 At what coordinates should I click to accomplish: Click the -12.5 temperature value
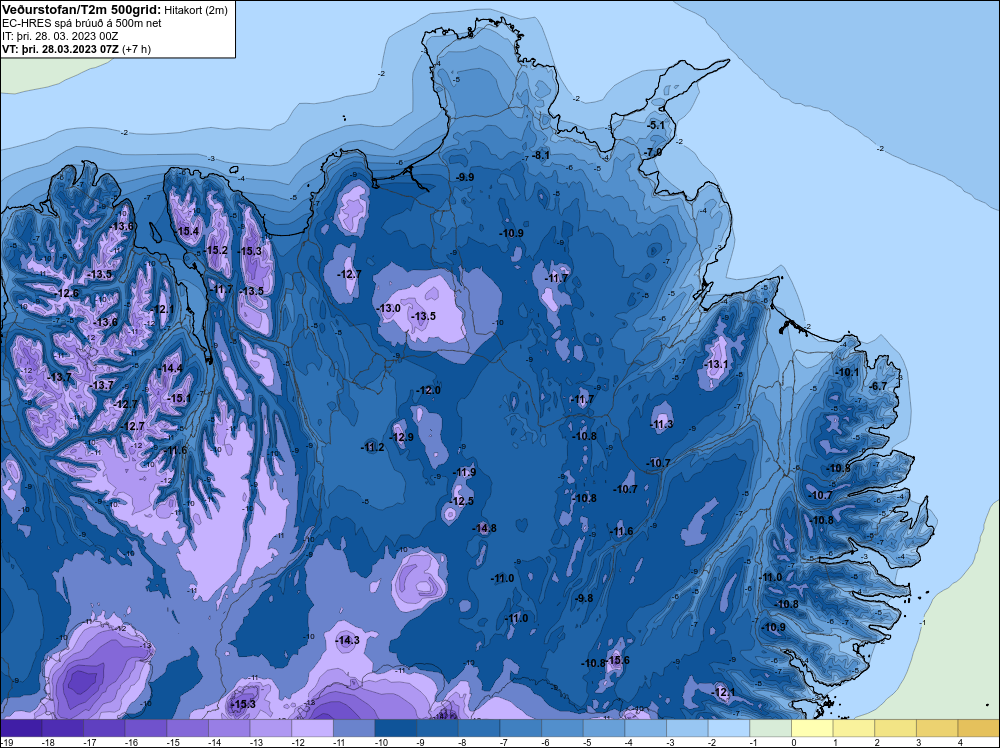462,501
